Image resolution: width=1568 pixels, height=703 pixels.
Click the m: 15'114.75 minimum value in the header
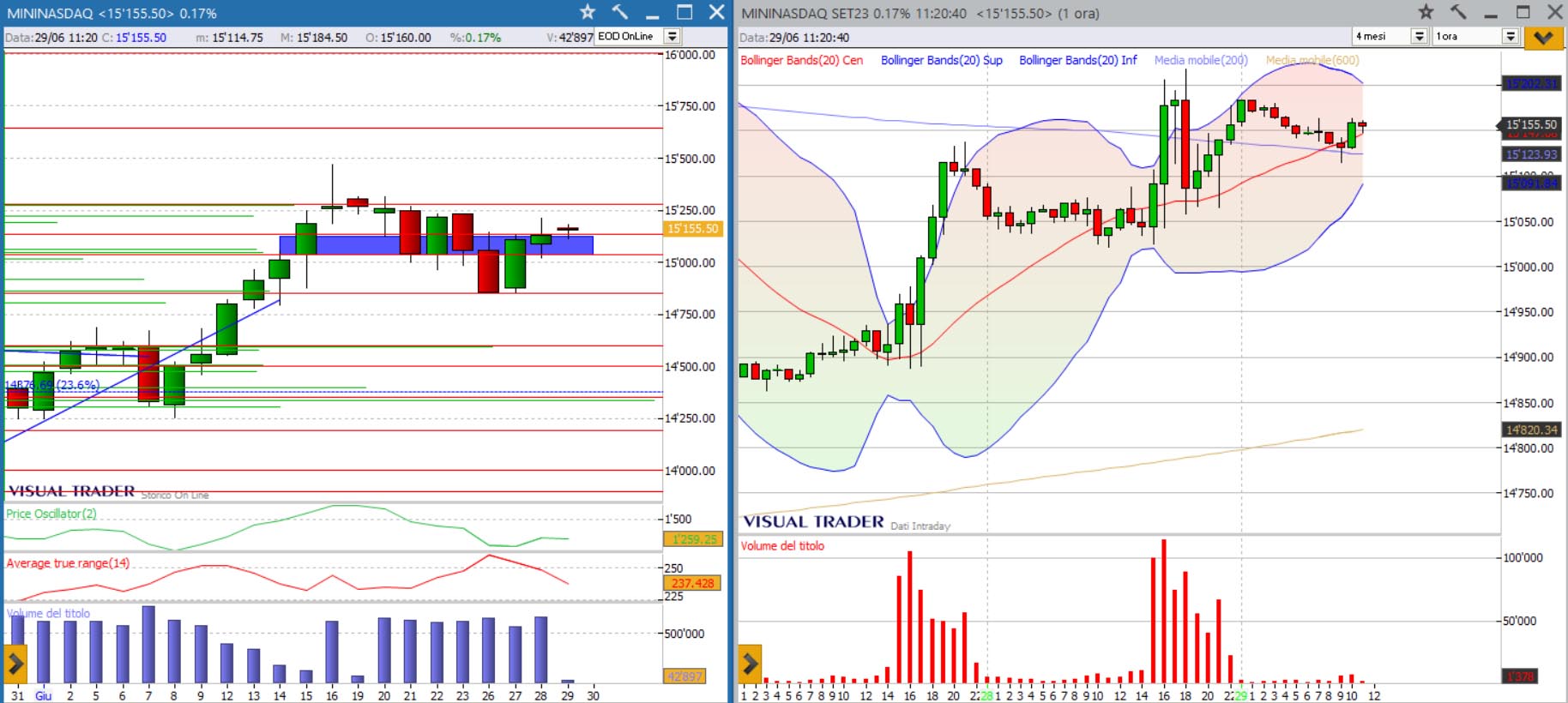click(x=229, y=37)
